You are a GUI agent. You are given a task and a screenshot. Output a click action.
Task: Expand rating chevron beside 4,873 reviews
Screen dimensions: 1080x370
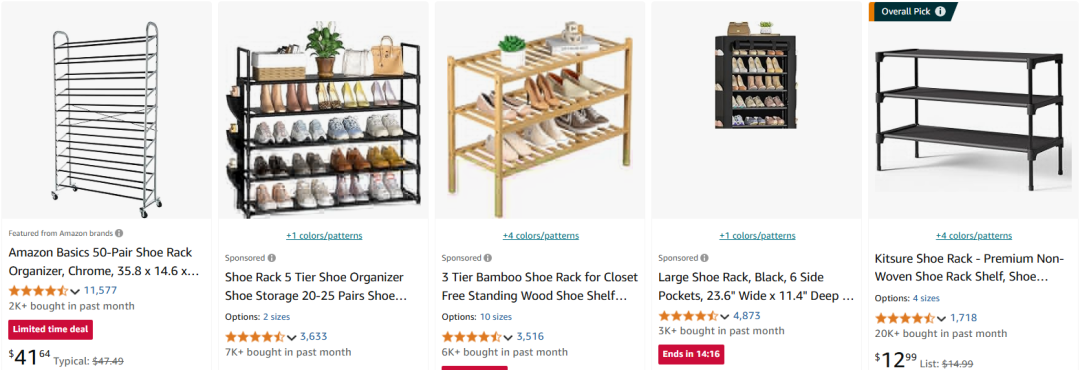[x=725, y=316]
